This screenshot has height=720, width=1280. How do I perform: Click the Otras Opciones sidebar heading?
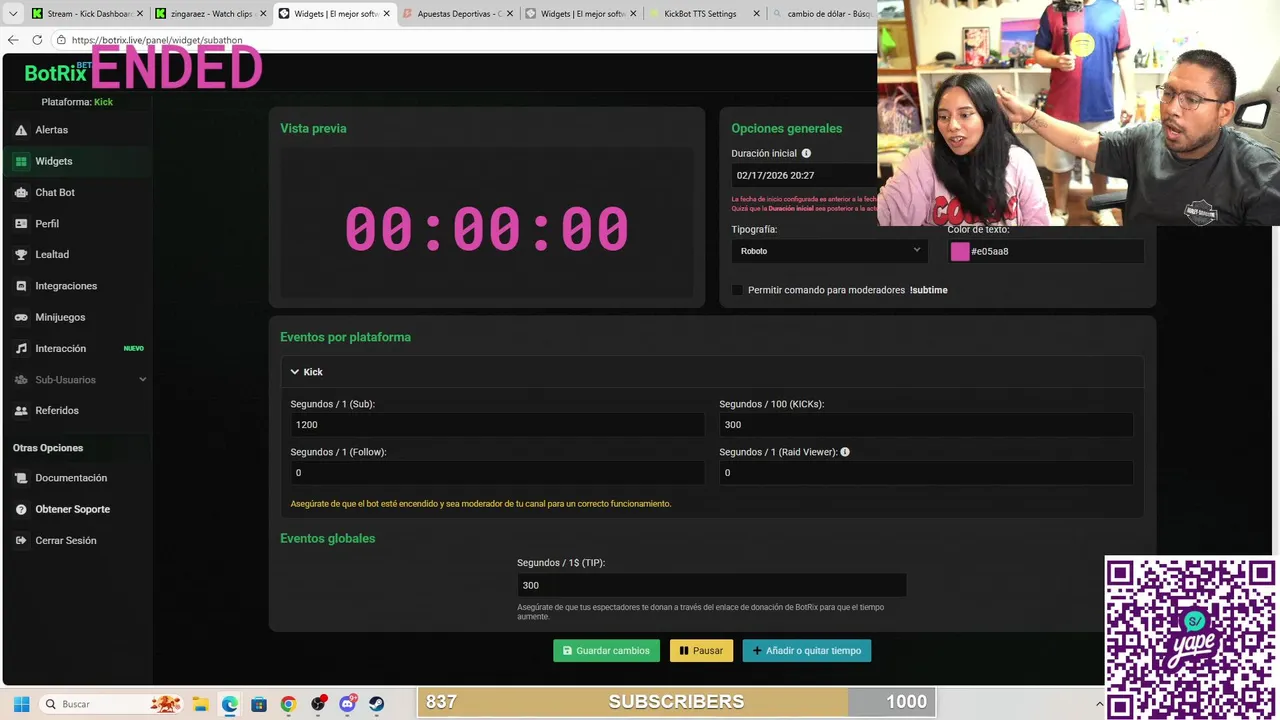(x=48, y=448)
